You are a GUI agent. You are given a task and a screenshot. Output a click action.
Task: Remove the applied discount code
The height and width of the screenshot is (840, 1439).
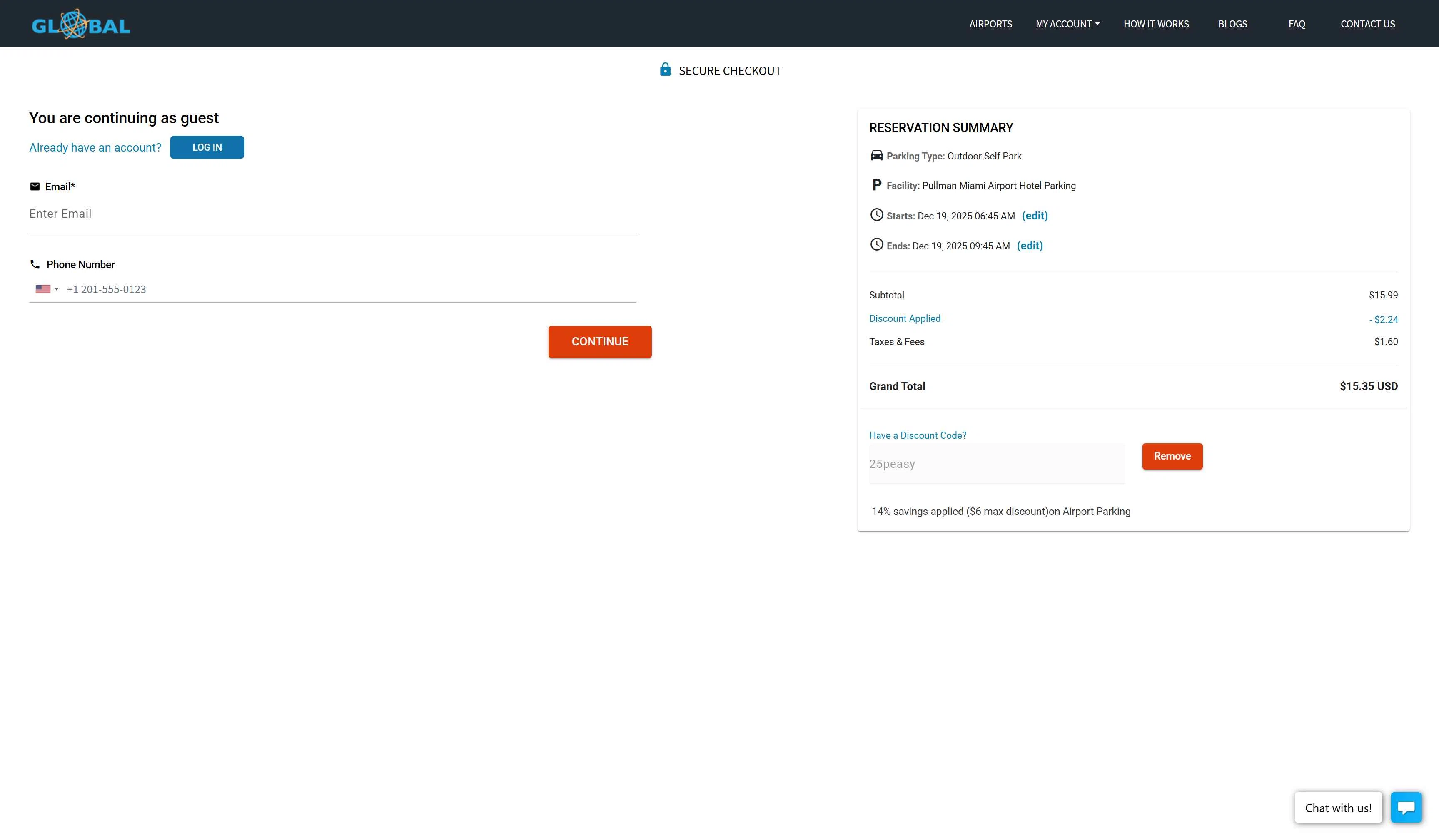1172,456
